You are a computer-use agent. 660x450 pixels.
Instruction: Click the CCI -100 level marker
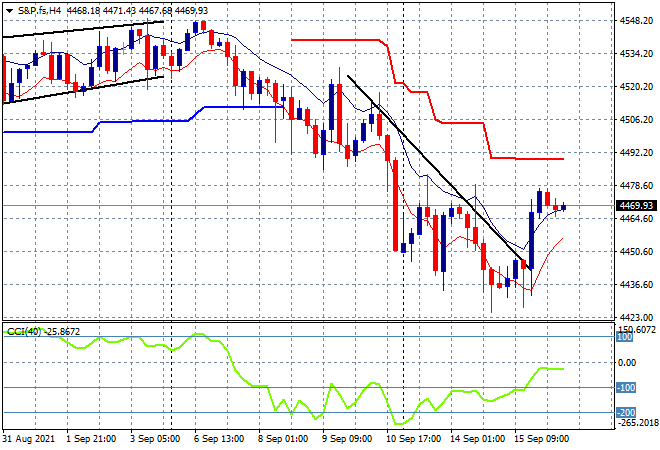tap(626, 387)
